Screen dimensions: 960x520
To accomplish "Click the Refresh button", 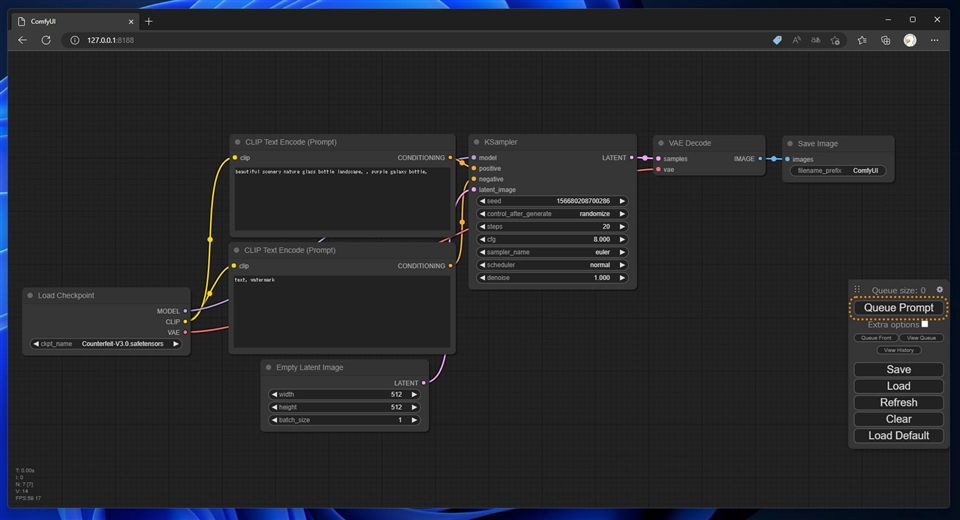I will [x=898, y=402].
